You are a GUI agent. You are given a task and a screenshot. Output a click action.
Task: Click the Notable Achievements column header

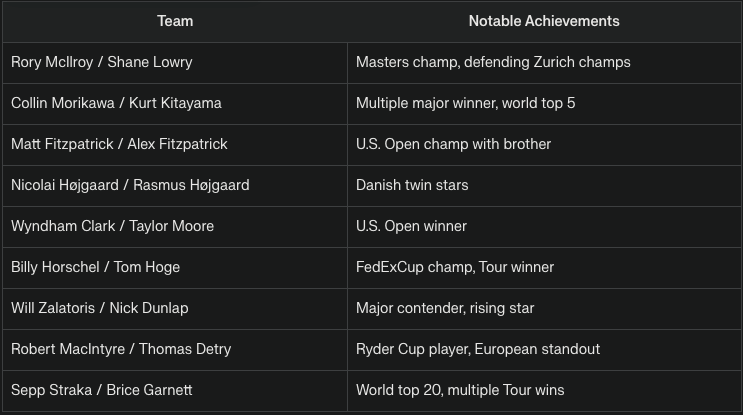544,21
